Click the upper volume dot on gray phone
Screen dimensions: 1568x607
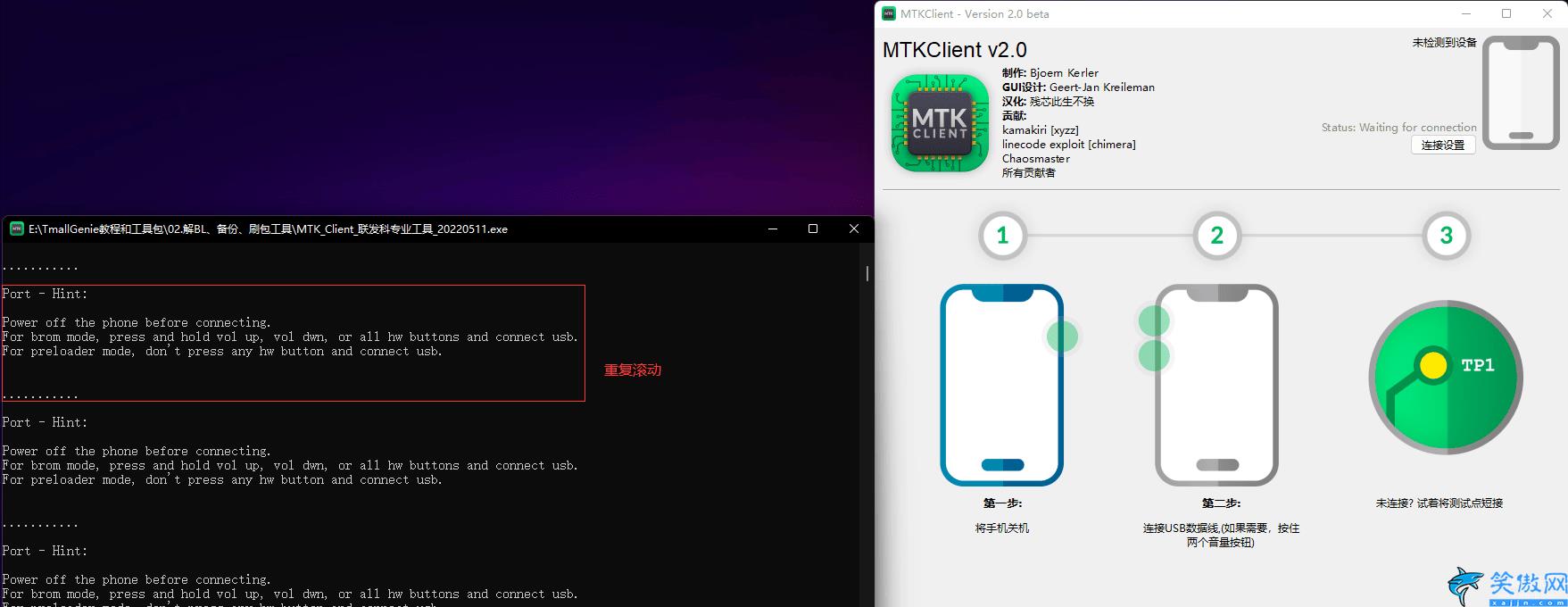point(1153,320)
